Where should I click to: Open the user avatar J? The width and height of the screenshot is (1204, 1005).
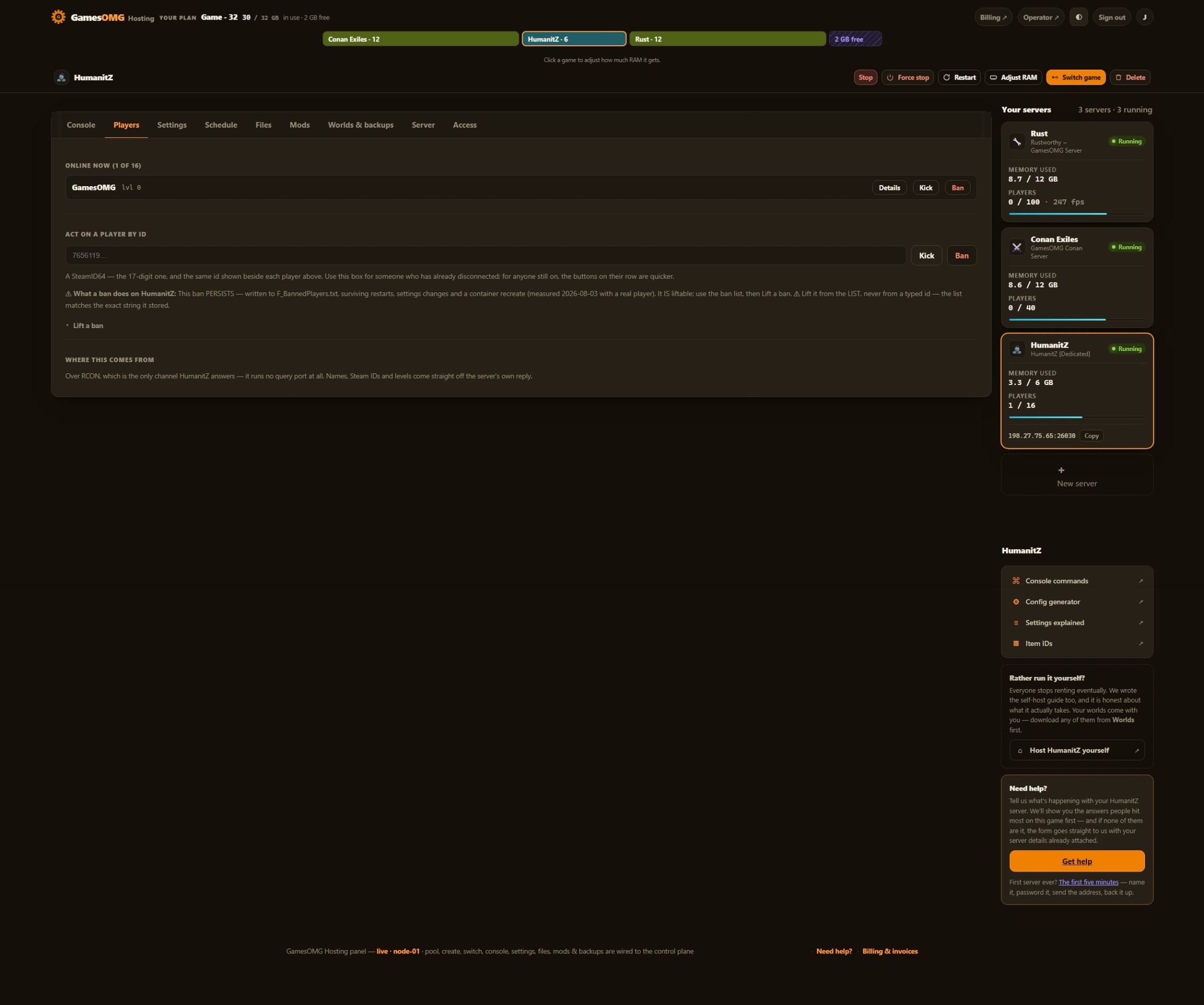[x=1144, y=17]
